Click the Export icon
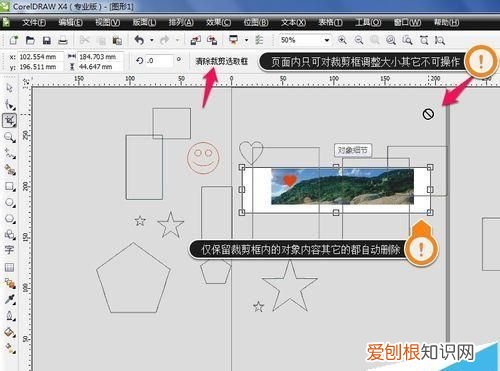The height and width of the screenshot is (371, 500). [x=212, y=40]
